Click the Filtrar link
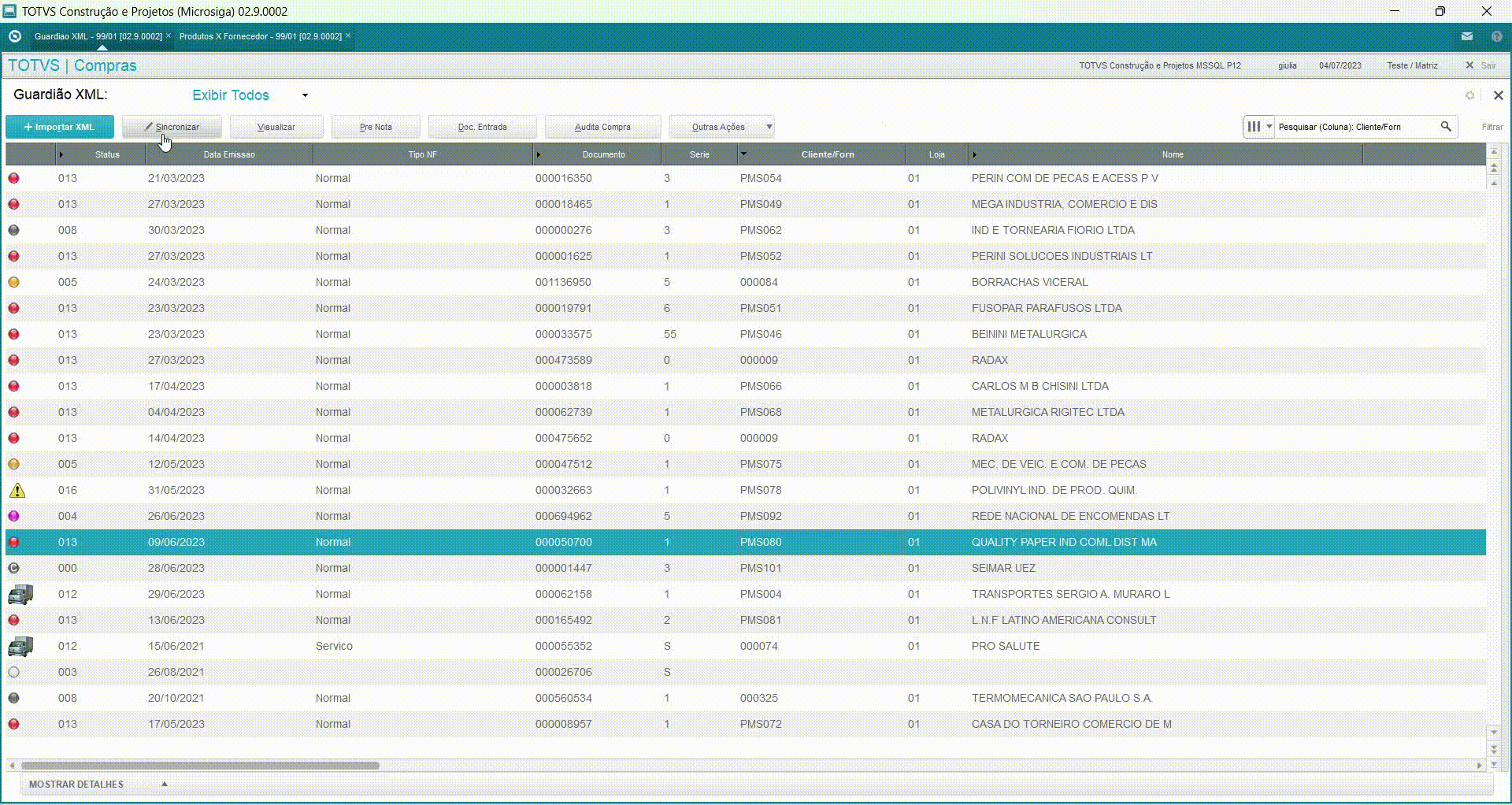The width and height of the screenshot is (1512, 805). pos(1492,127)
